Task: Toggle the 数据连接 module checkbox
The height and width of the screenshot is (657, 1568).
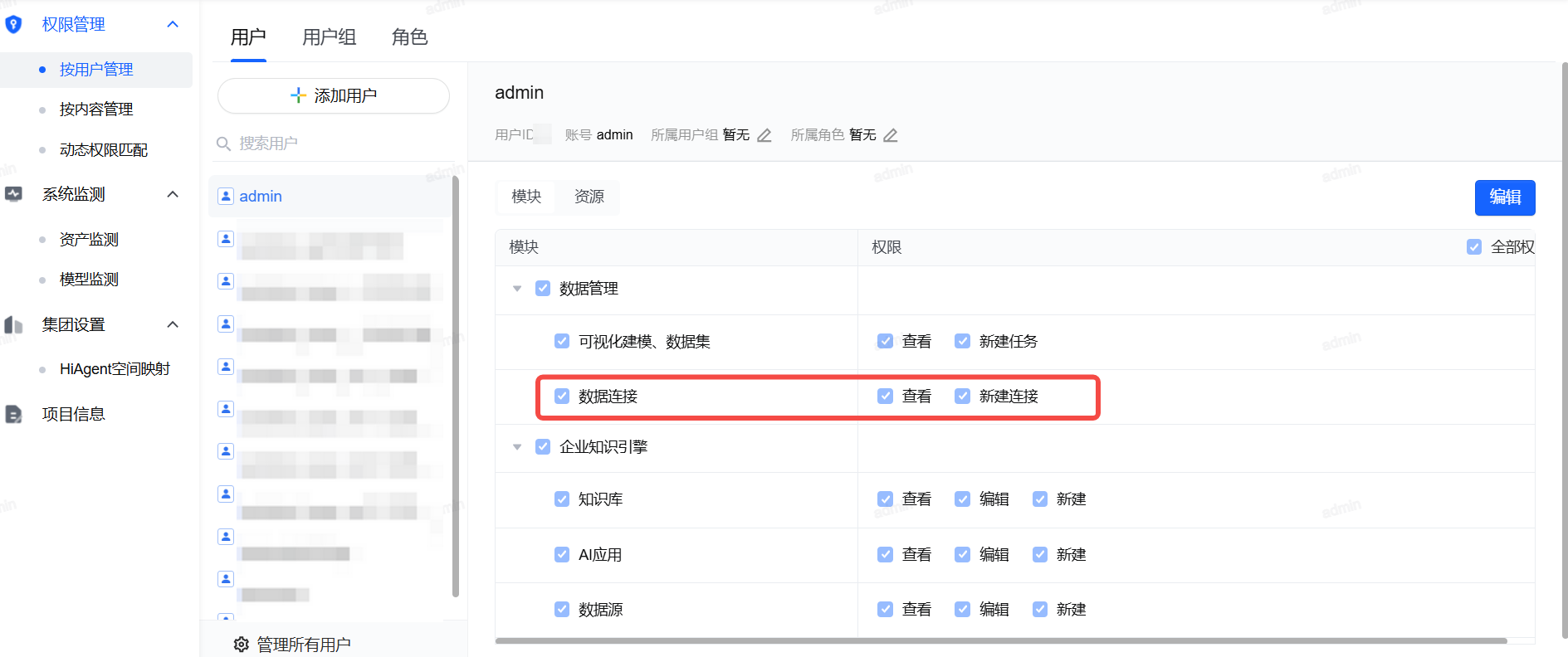Action: coord(562,397)
